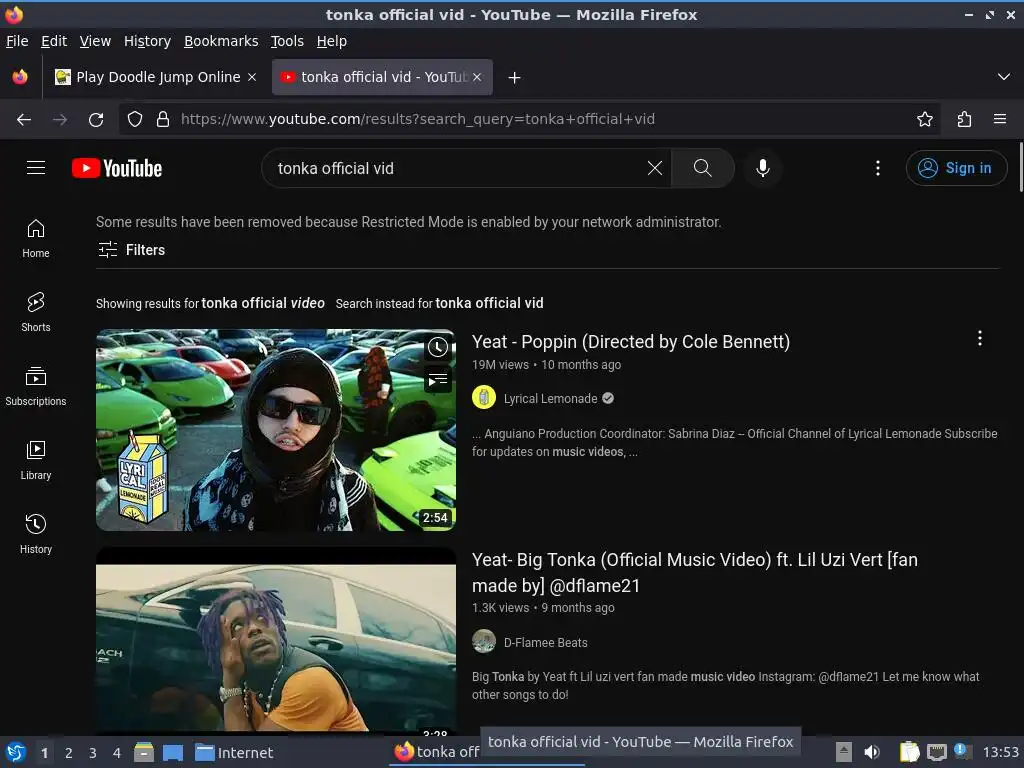Open Yeat- Big Tonka video title
The image size is (1024, 768).
[695, 572]
